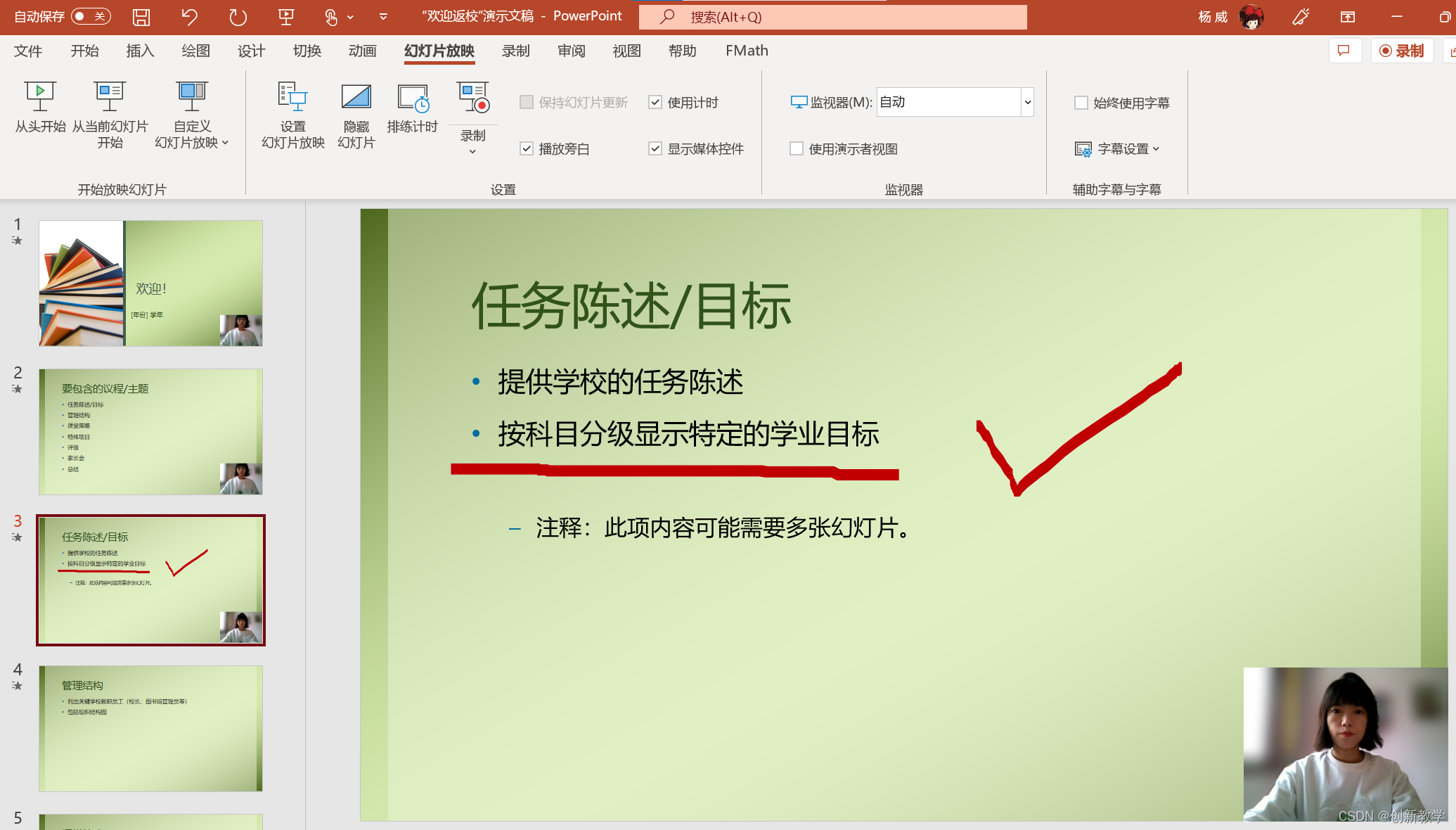
Task: Click the redo icon in title bar
Action: [x=238, y=17]
